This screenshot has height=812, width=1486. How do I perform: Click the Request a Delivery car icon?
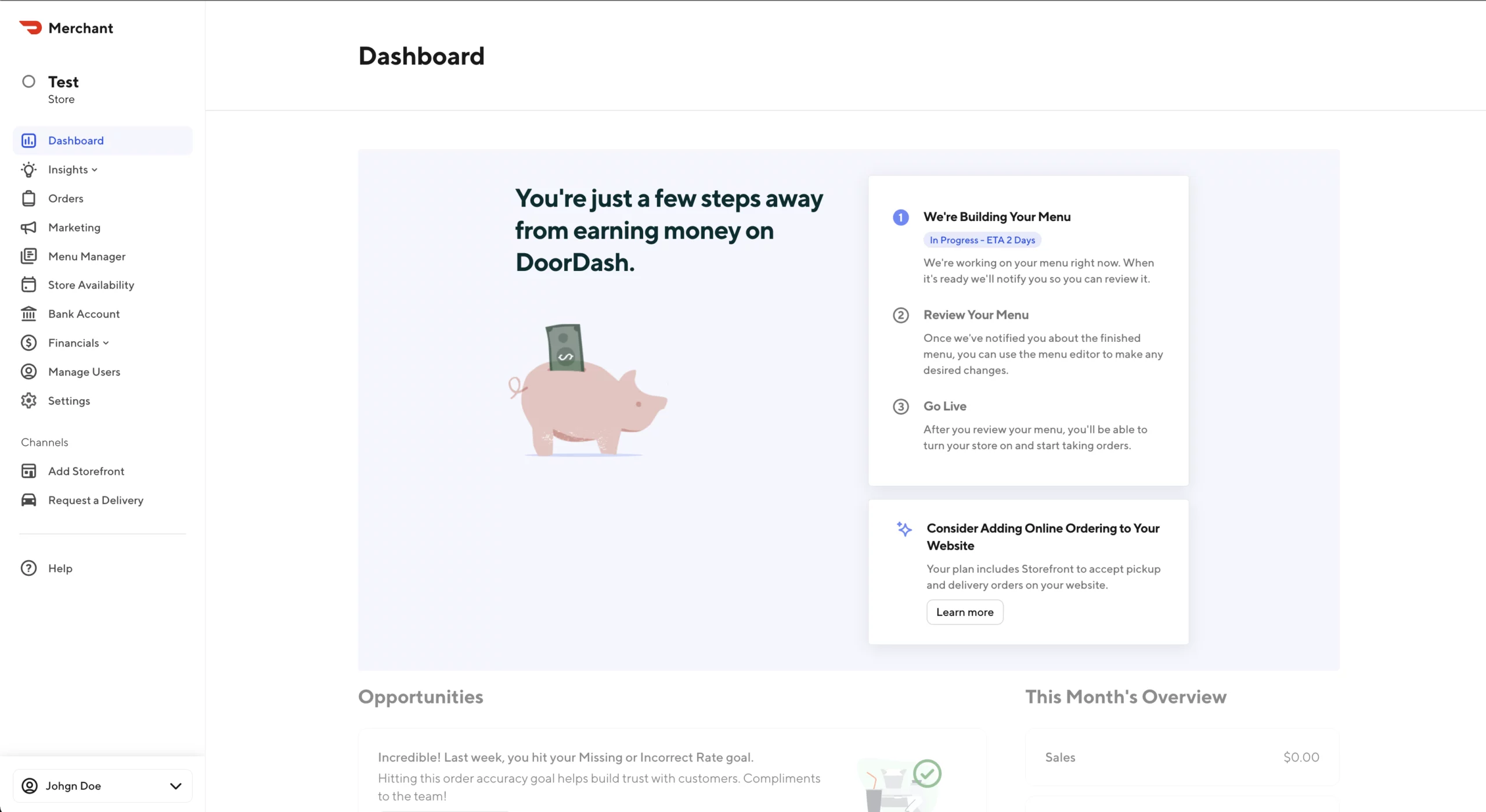28,500
